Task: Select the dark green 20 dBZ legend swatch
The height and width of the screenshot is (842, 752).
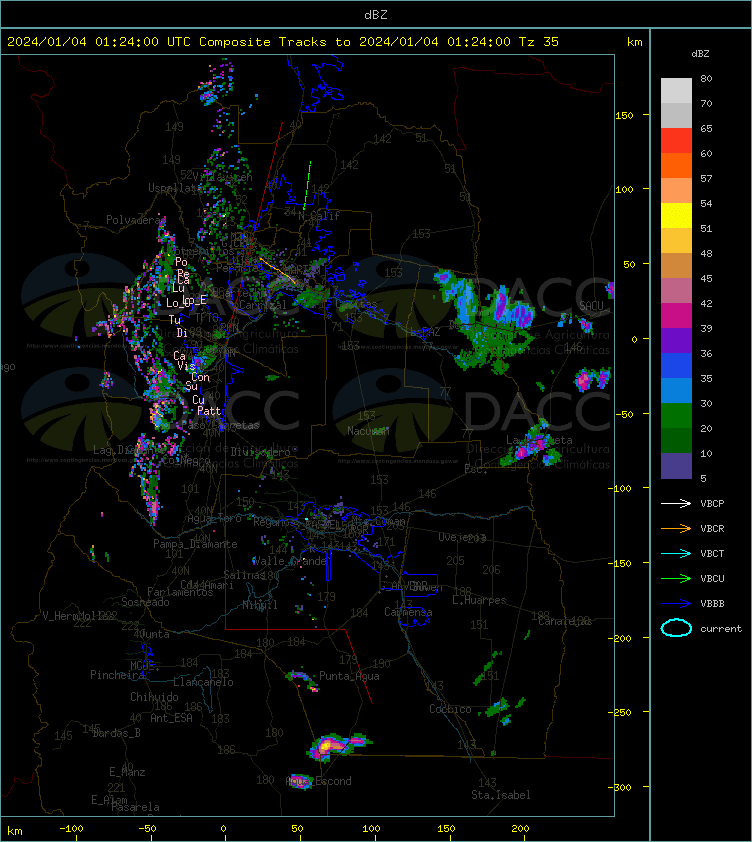Action: click(676, 440)
